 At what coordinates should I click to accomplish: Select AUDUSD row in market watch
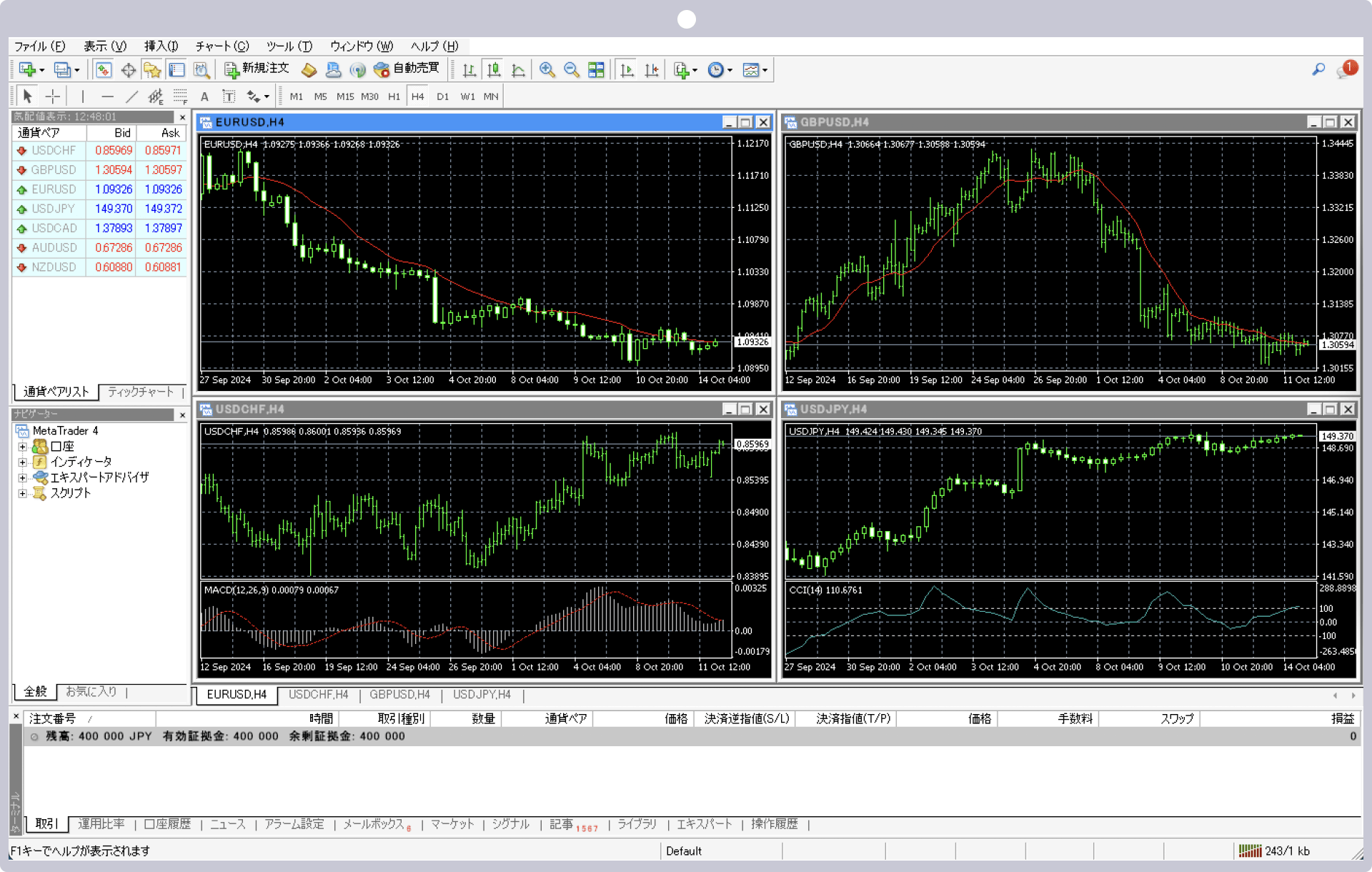[99, 247]
